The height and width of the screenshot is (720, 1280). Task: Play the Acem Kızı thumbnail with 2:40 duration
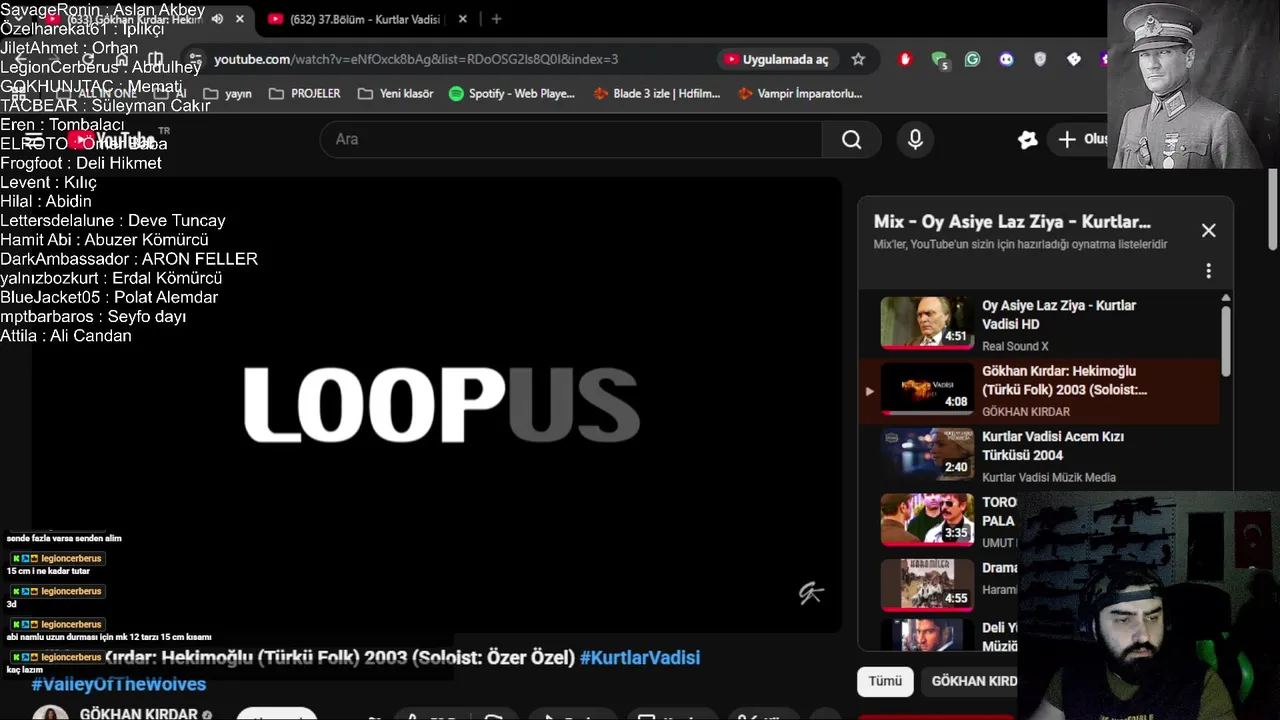pyautogui.click(x=927, y=453)
